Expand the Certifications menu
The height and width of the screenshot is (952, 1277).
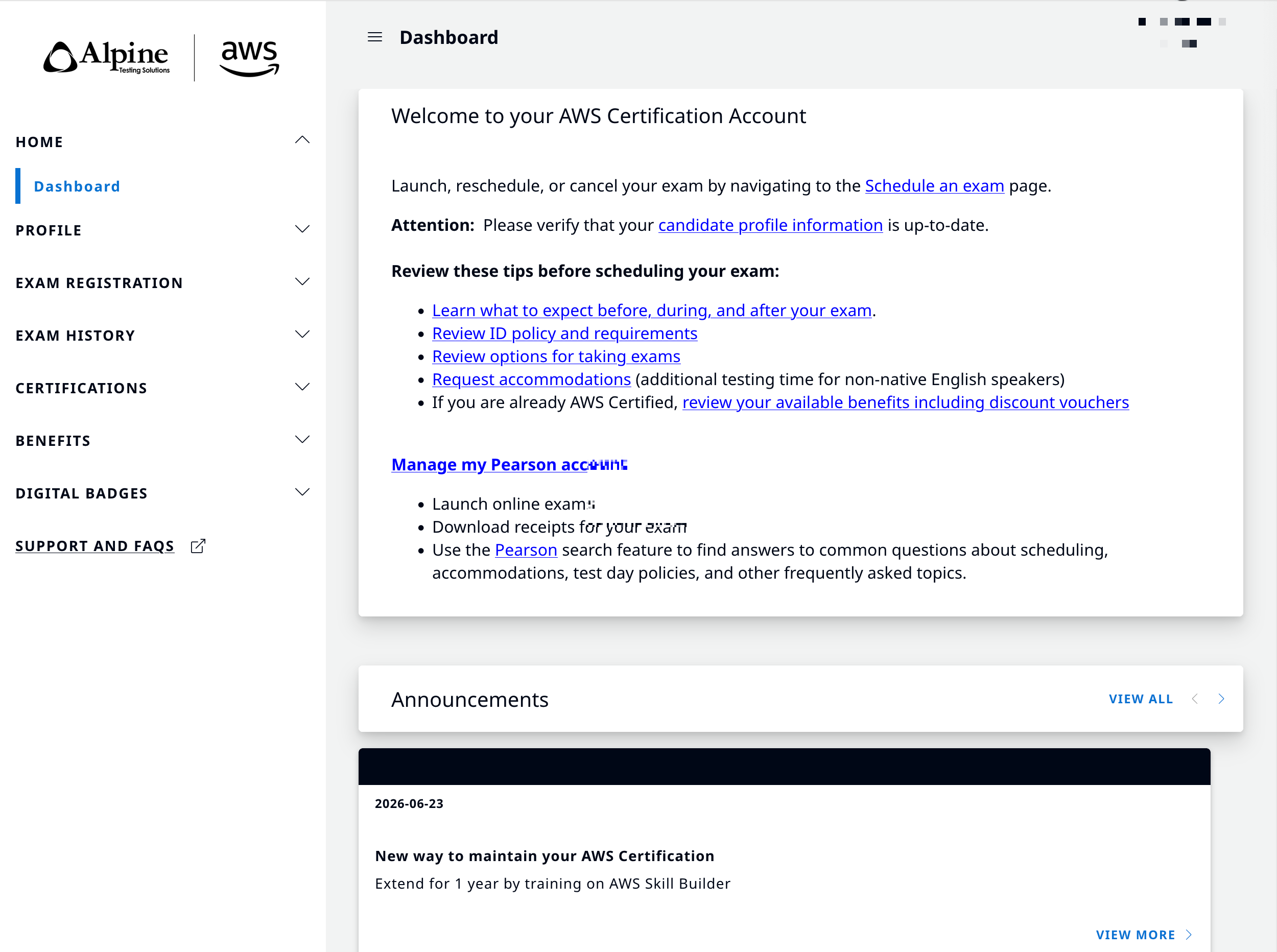(x=162, y=388)
